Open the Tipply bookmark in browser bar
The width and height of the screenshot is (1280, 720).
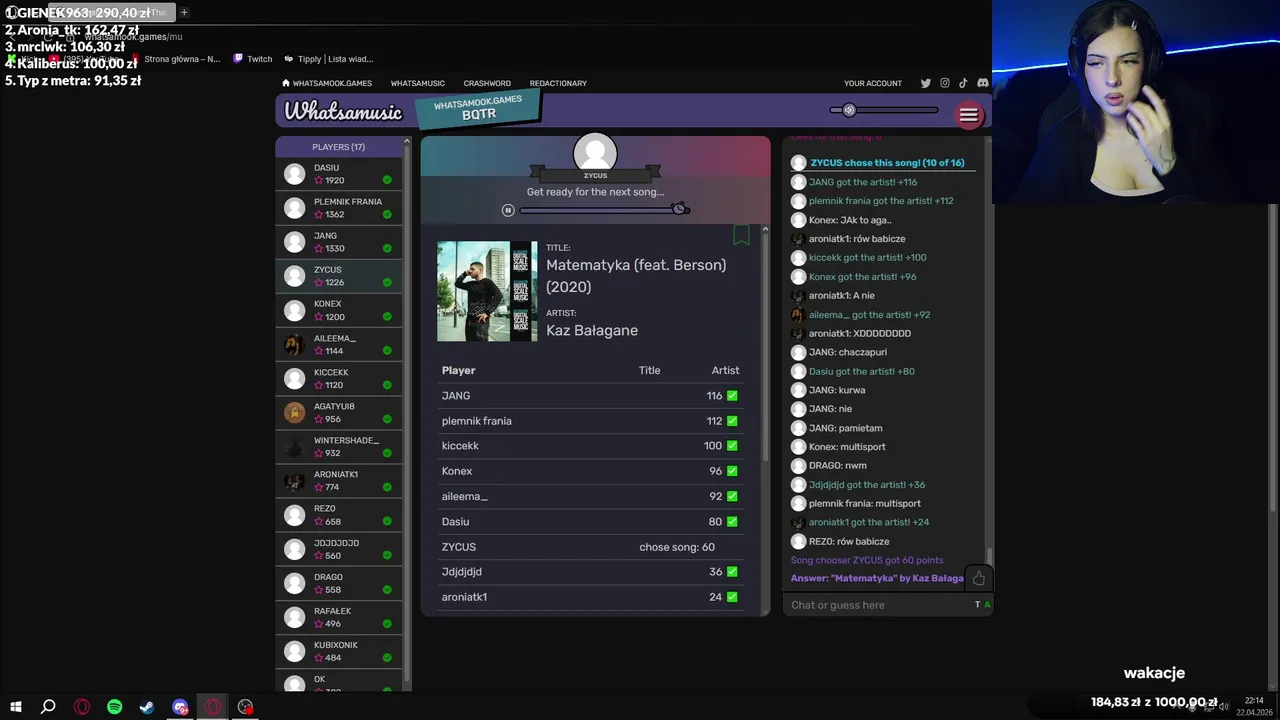tap(329, 59)
